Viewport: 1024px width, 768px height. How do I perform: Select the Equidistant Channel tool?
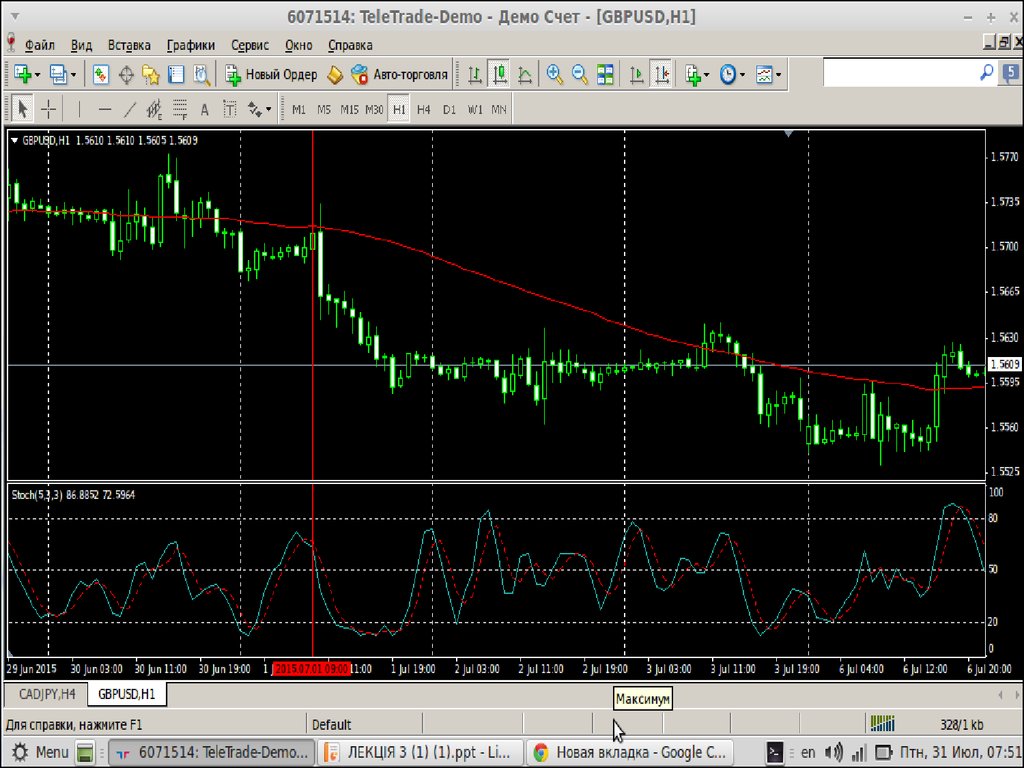[x=154, y=109]
